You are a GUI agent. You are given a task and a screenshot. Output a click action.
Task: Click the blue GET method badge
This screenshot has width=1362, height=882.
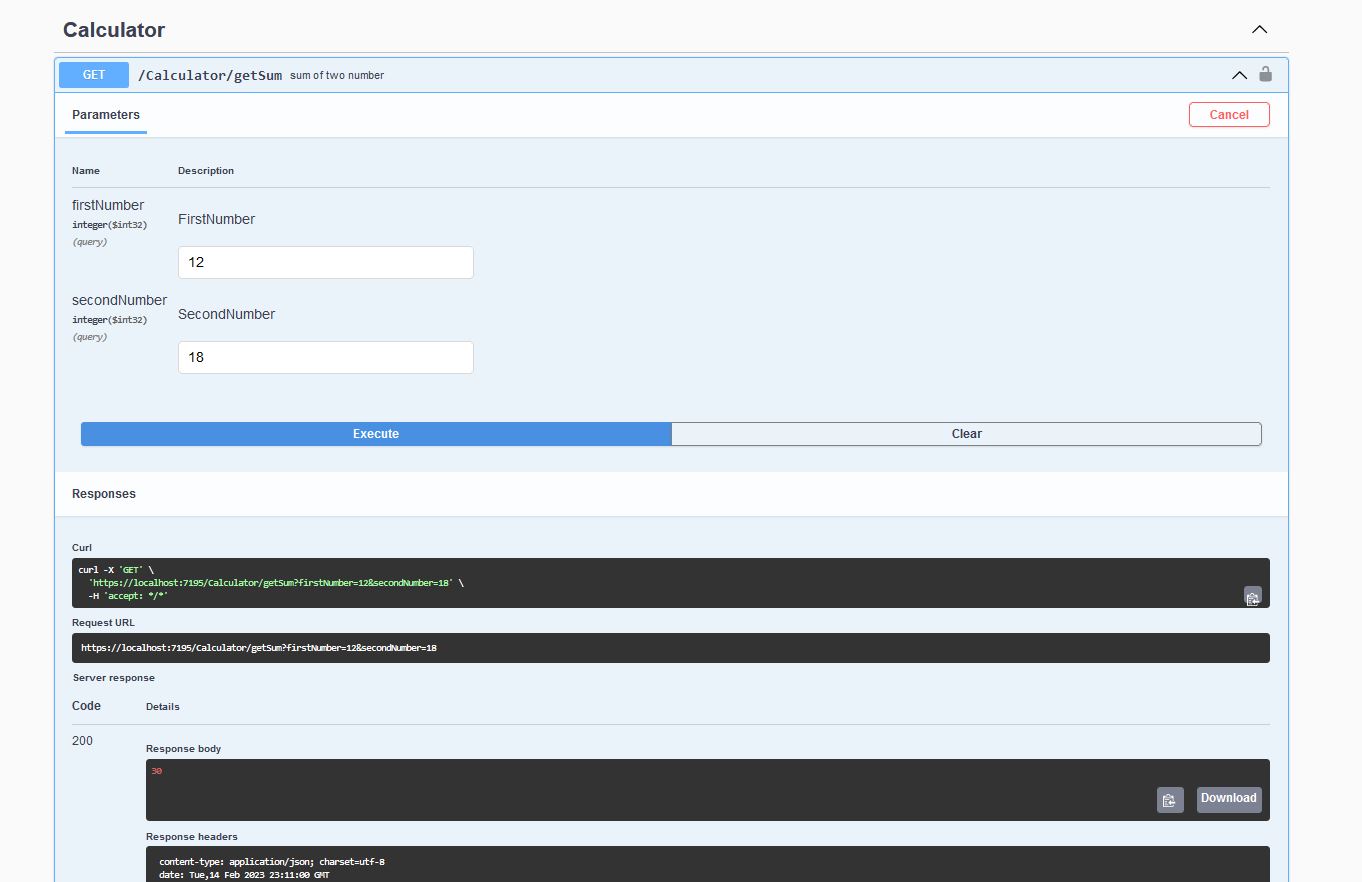click(93, 74)
